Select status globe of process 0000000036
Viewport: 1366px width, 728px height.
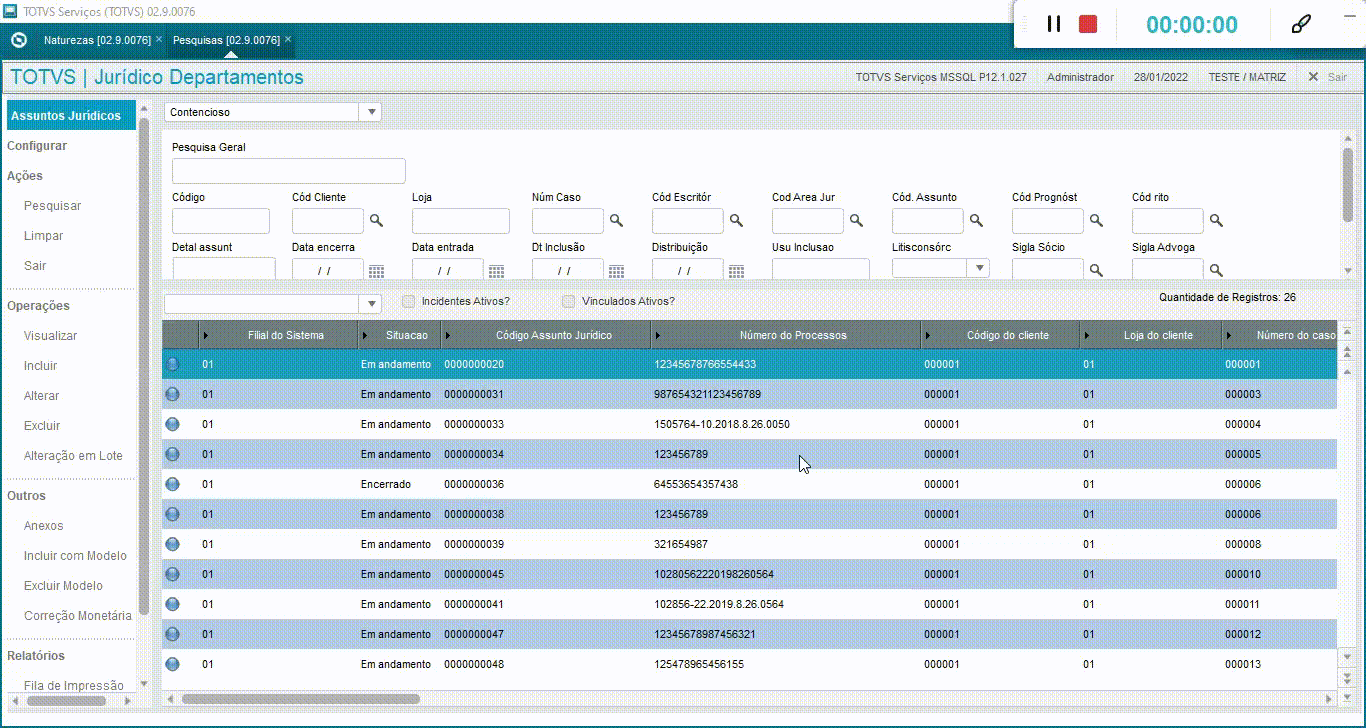coord(173,484)
